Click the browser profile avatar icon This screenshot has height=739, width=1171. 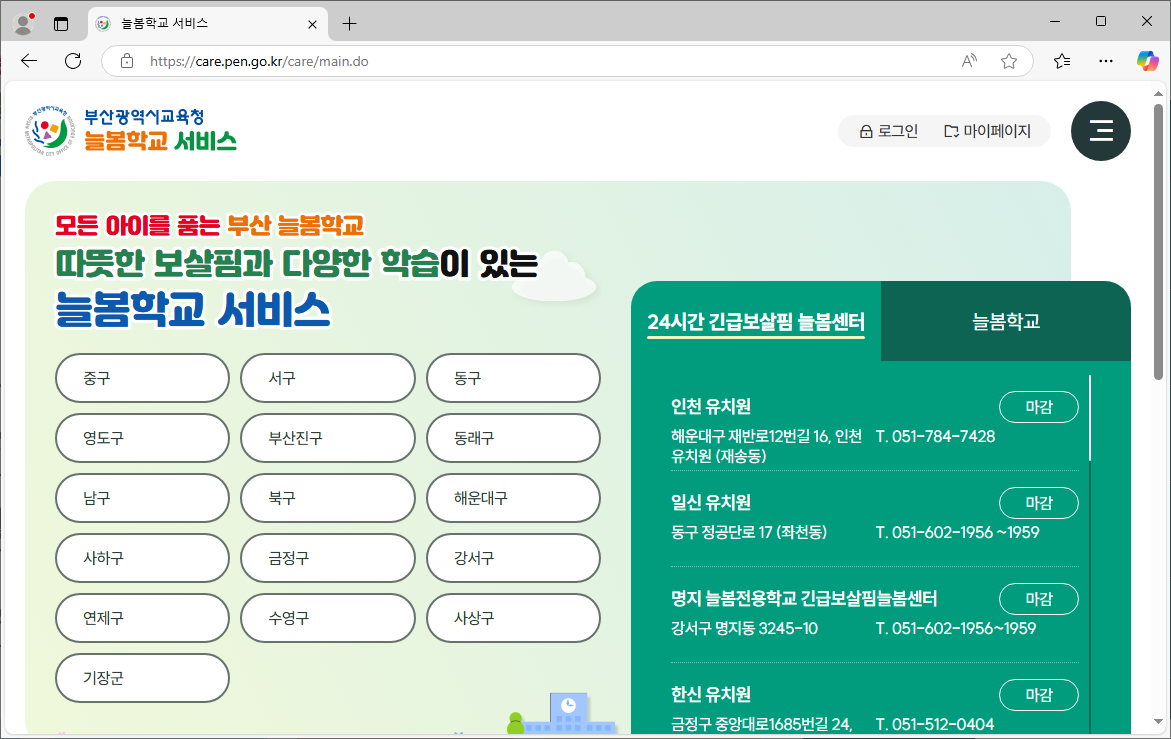[22, 22]
